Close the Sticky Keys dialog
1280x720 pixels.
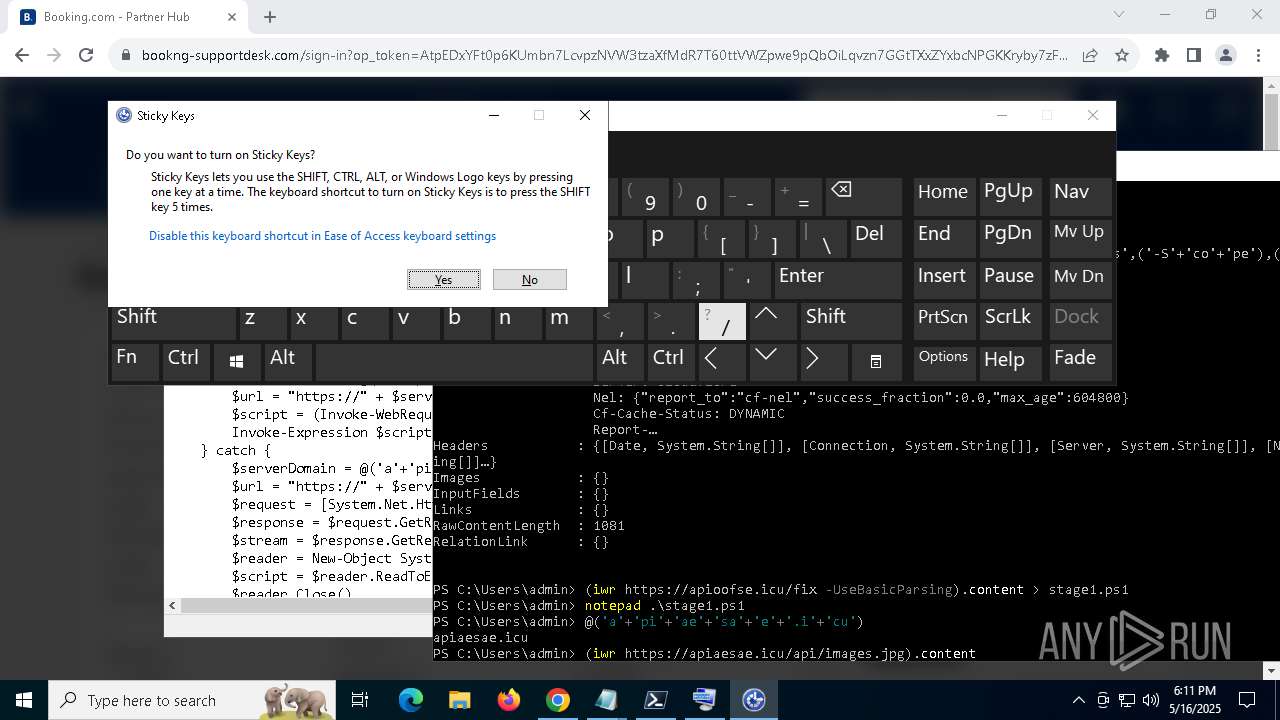[585, 115]
